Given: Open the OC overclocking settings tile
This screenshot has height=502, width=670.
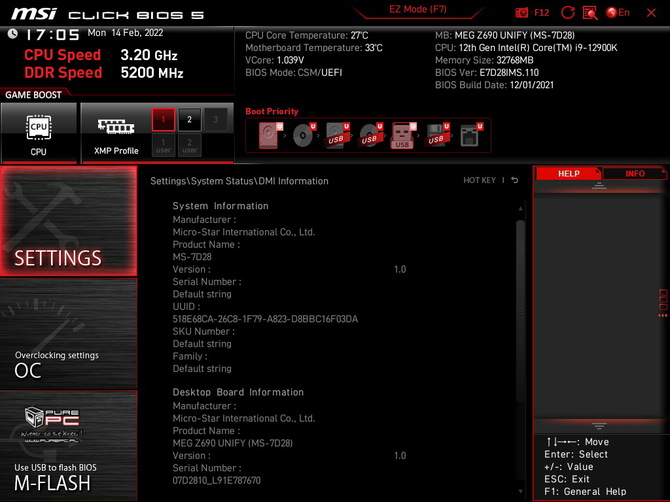Looking at the screenshot, I should point(68,334).
